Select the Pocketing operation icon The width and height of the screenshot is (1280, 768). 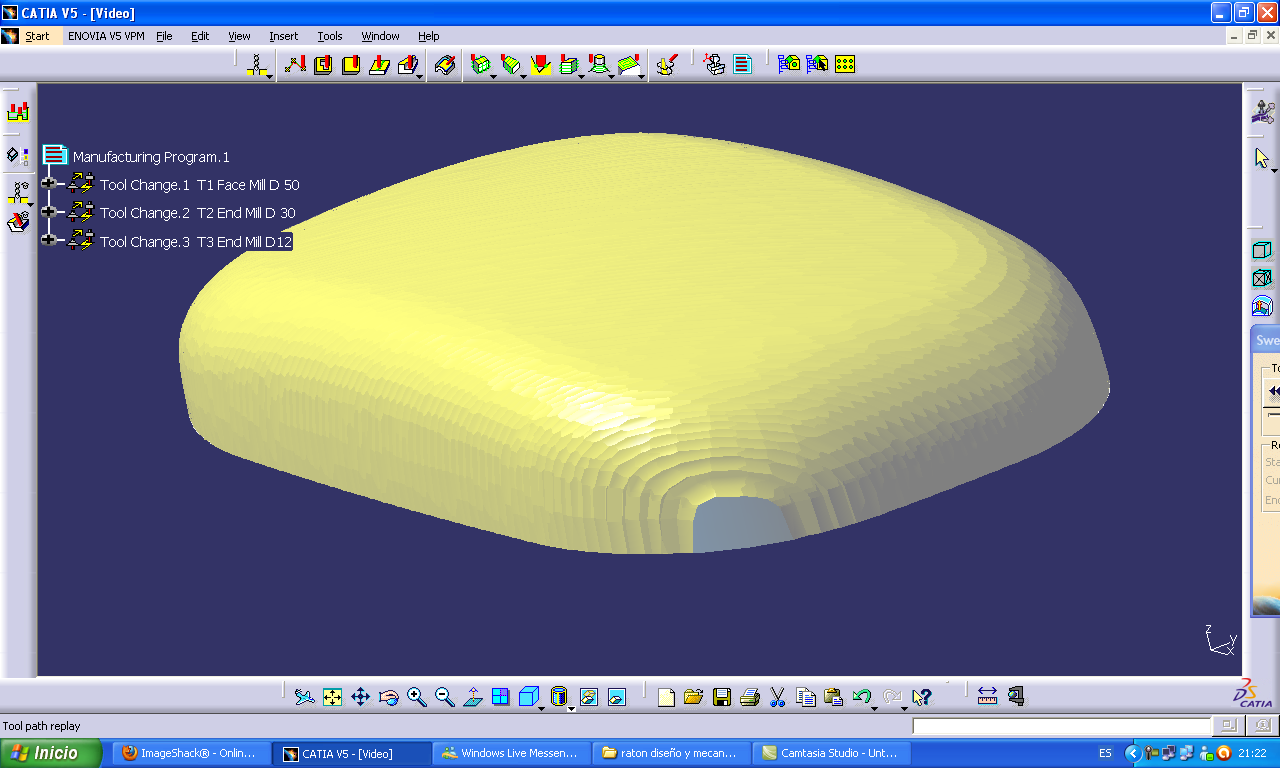tap(323, 65)
